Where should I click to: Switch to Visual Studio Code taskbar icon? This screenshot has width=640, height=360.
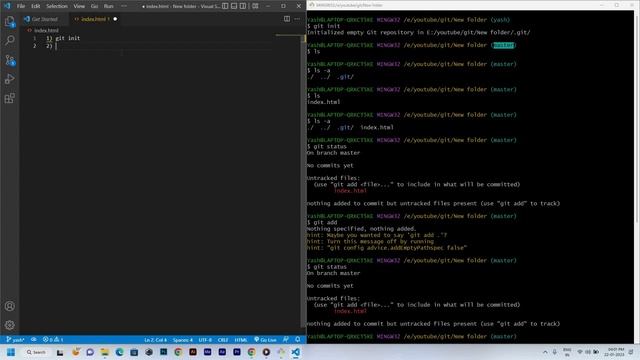(296, 352)
